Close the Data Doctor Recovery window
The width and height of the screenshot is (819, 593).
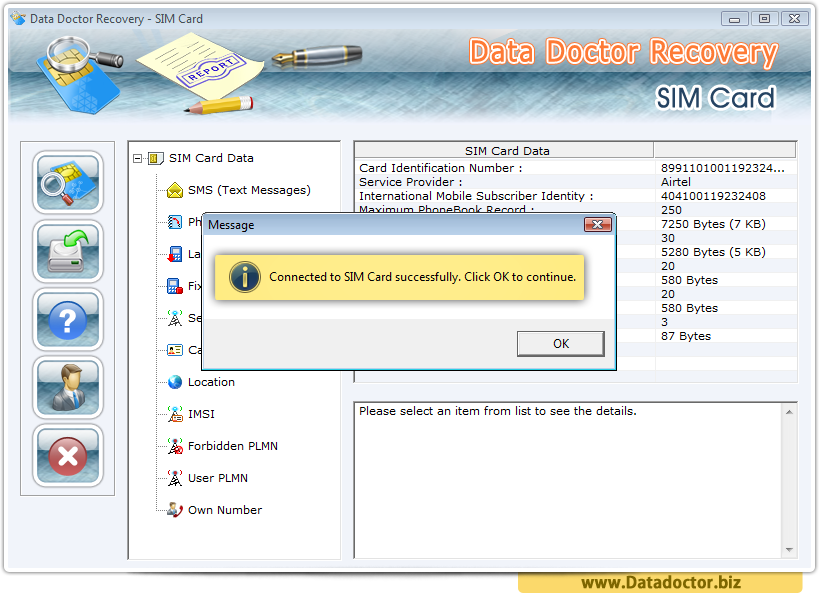pos(794,19)
